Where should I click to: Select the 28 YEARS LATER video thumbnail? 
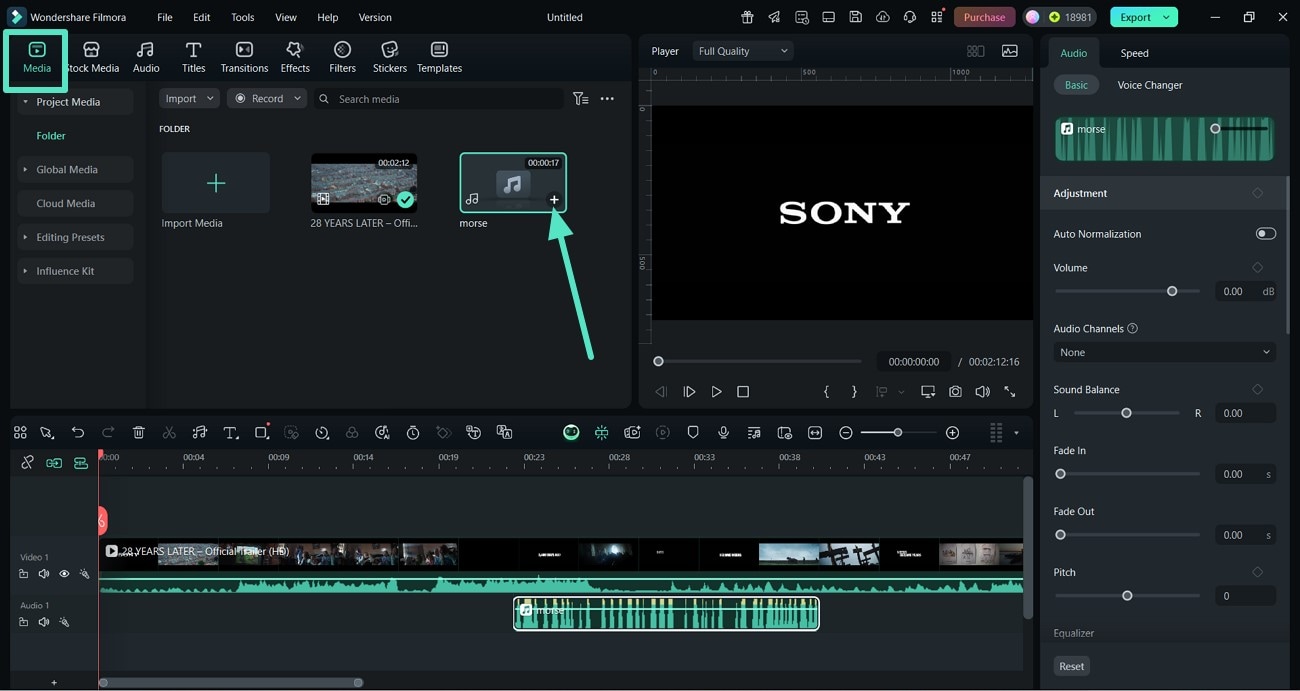363,182
